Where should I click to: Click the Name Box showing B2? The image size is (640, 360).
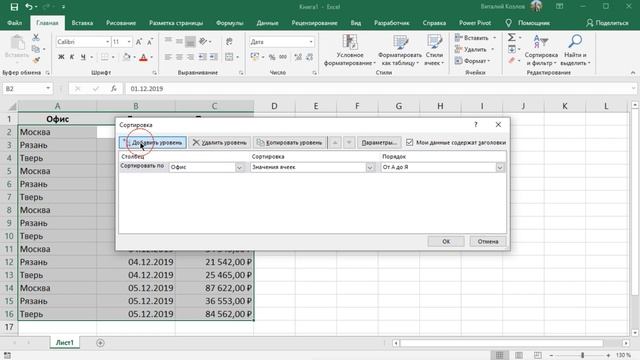tap(23, 89)
